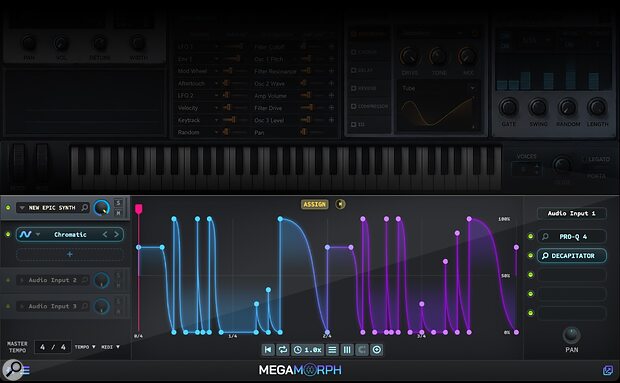
Task: Click the DRIVE knob in dimmed synth
Action: pos(409,57)
